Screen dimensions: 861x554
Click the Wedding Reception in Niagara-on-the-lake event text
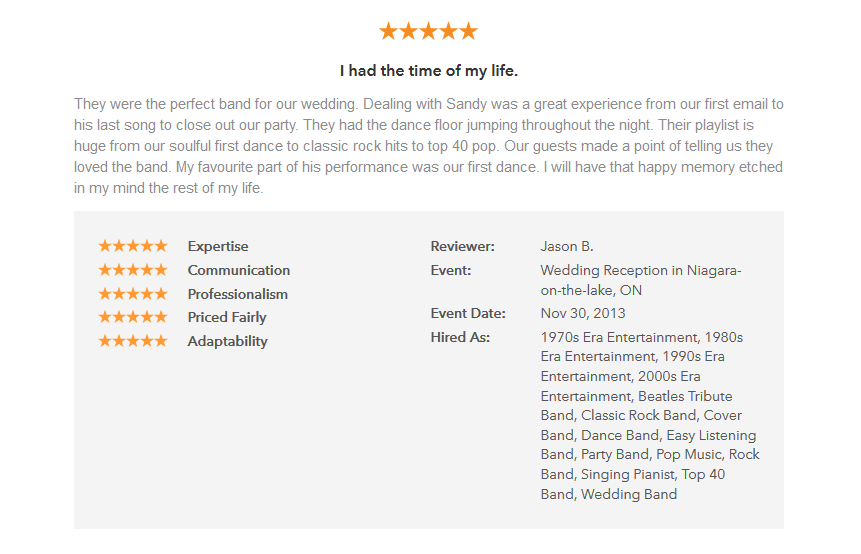pyautogui.click(x=641, y=280)
